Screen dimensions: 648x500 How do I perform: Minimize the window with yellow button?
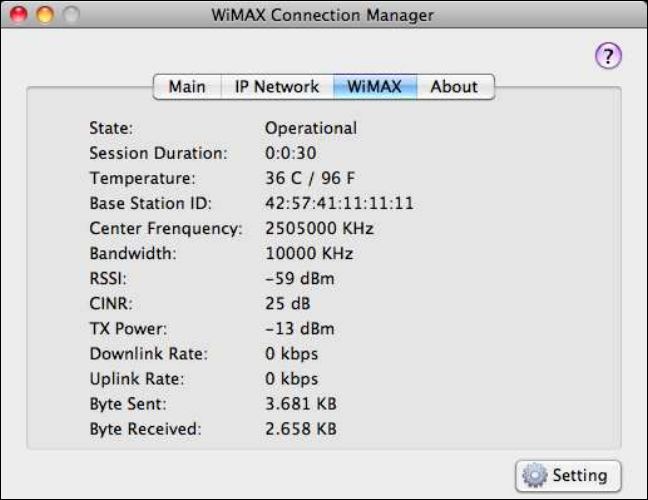44,15
